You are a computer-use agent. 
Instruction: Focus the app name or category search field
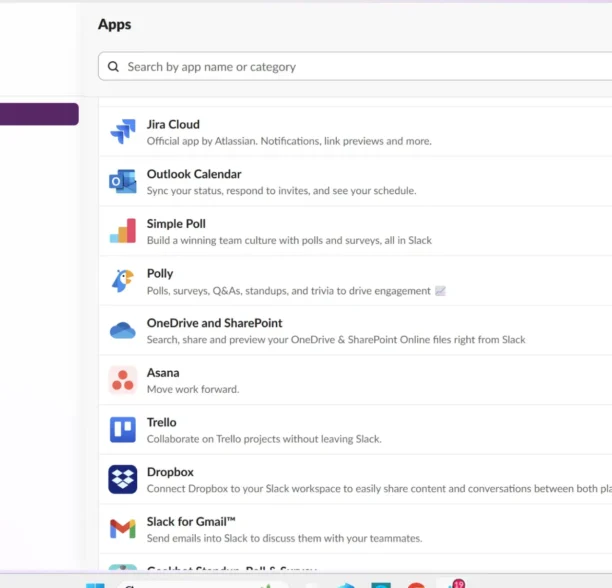[355, 66]
